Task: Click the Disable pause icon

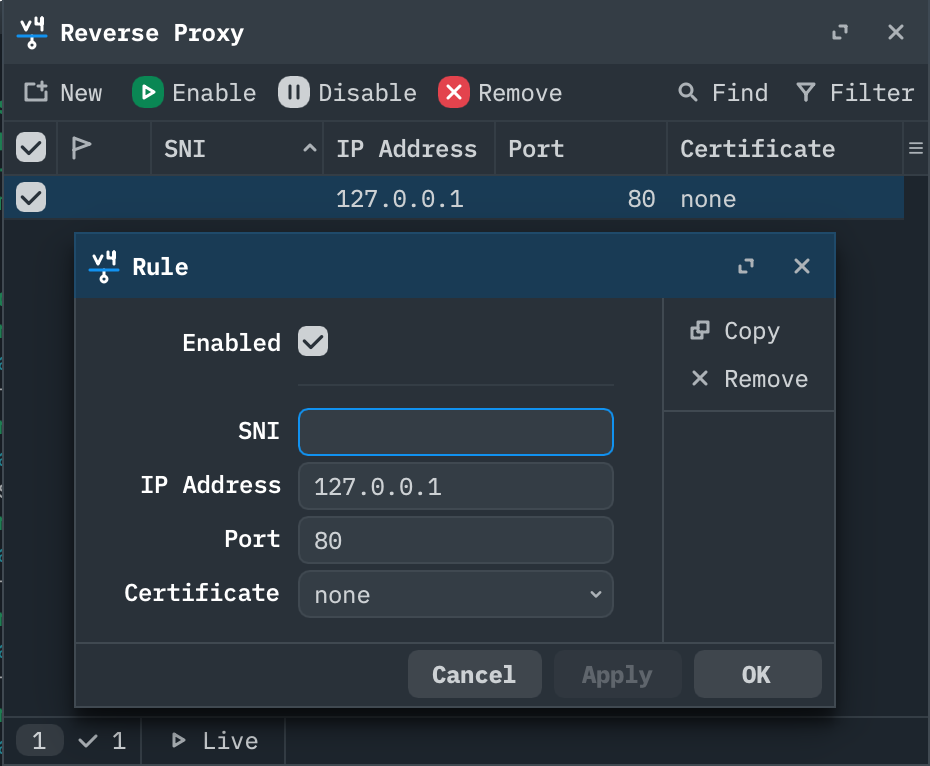Action: 294,92
